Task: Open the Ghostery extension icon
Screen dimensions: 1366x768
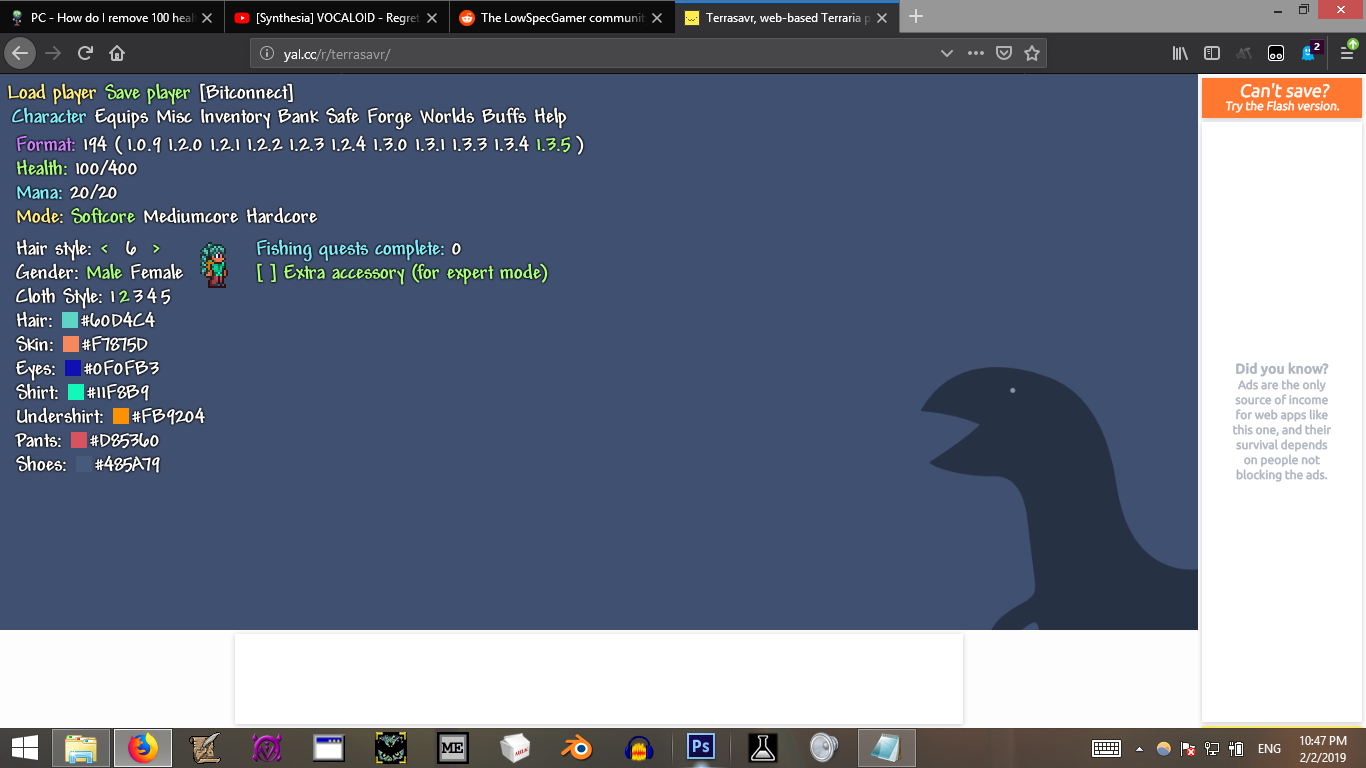Action: point(1311,51)
